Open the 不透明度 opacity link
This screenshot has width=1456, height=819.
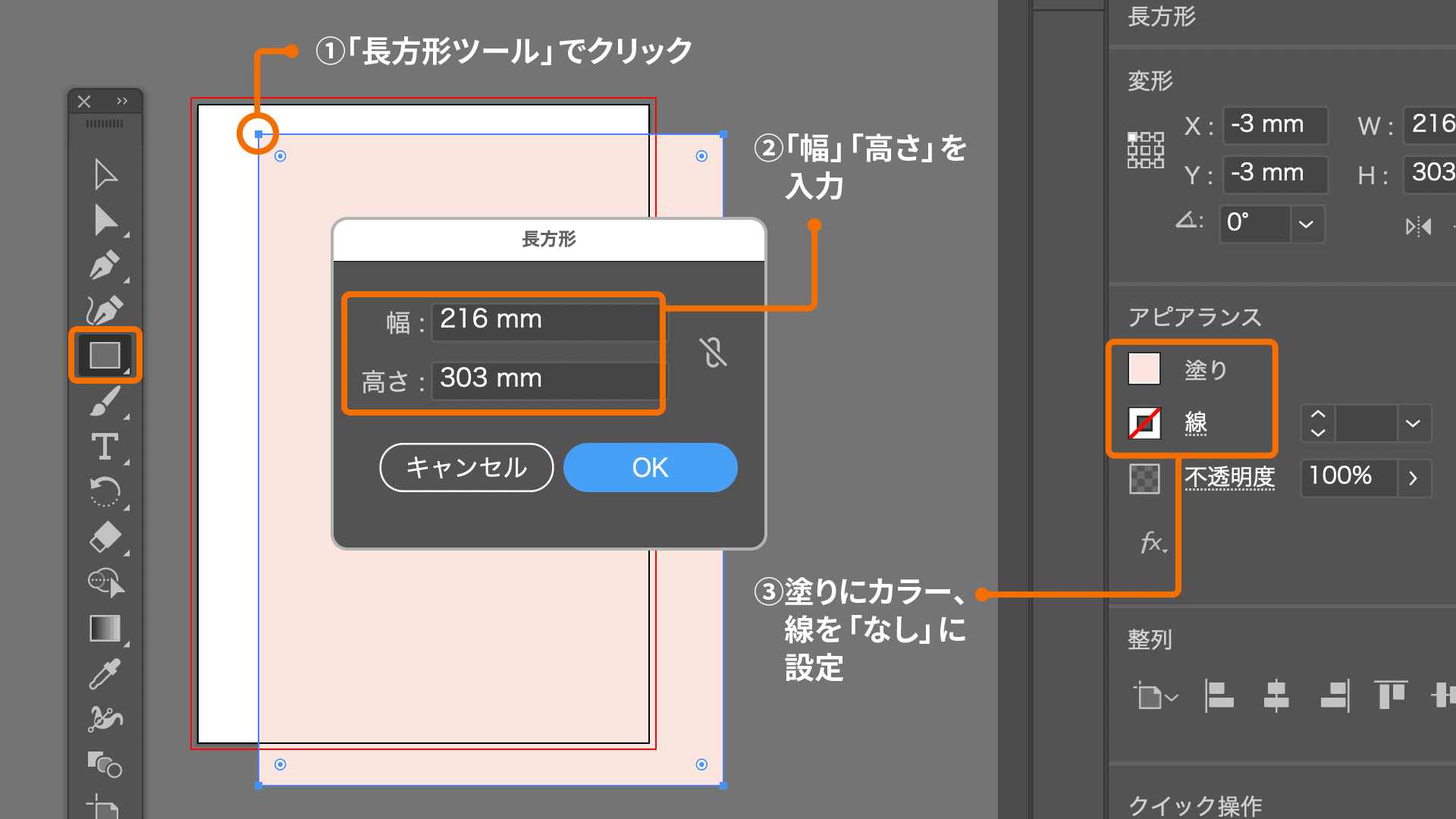click(1229, 477)
